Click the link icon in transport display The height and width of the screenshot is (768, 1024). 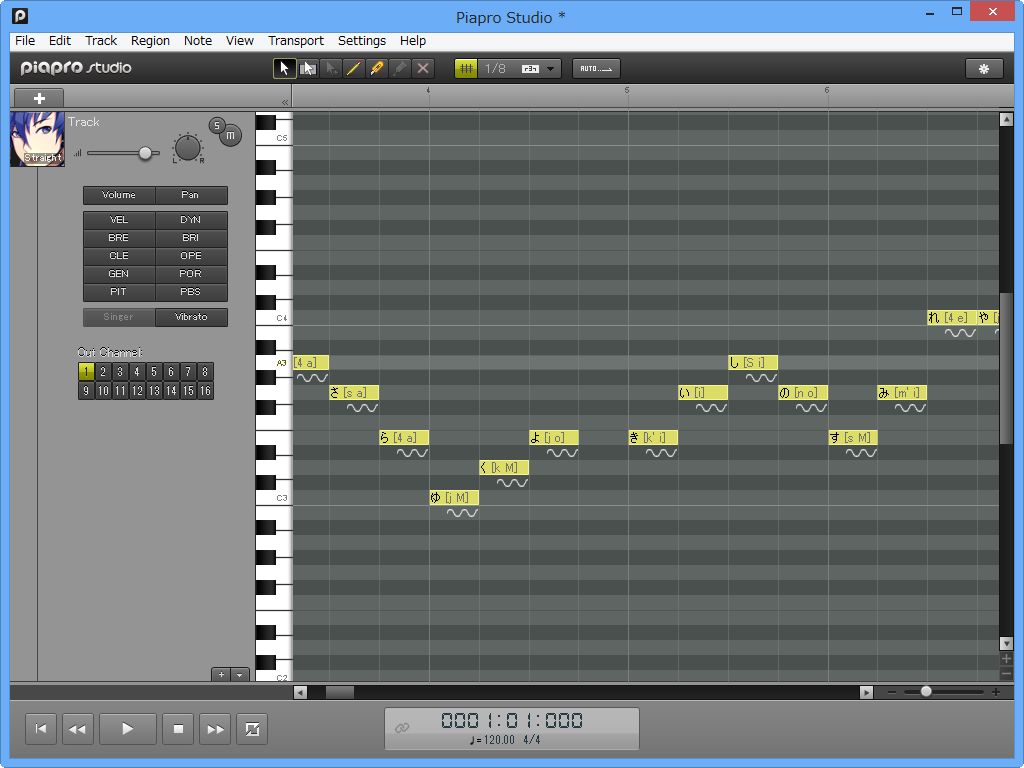pyautogui.click(x=402, y=728)
